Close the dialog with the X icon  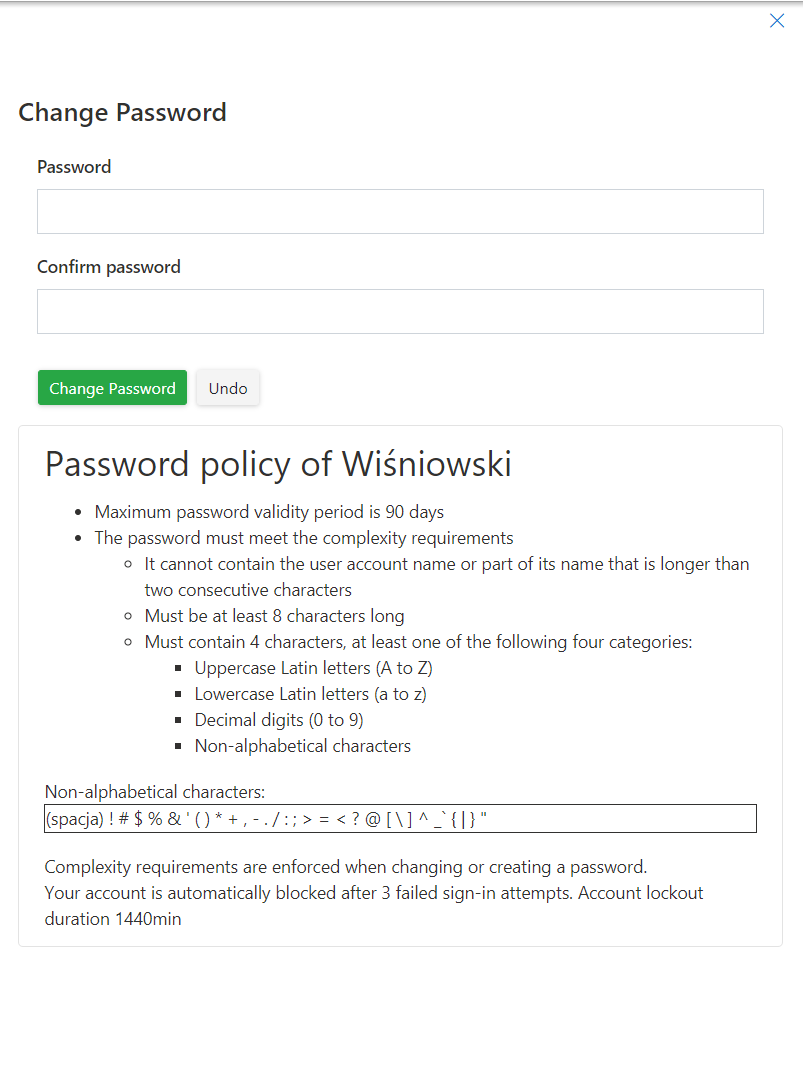[x=777, y=21]
